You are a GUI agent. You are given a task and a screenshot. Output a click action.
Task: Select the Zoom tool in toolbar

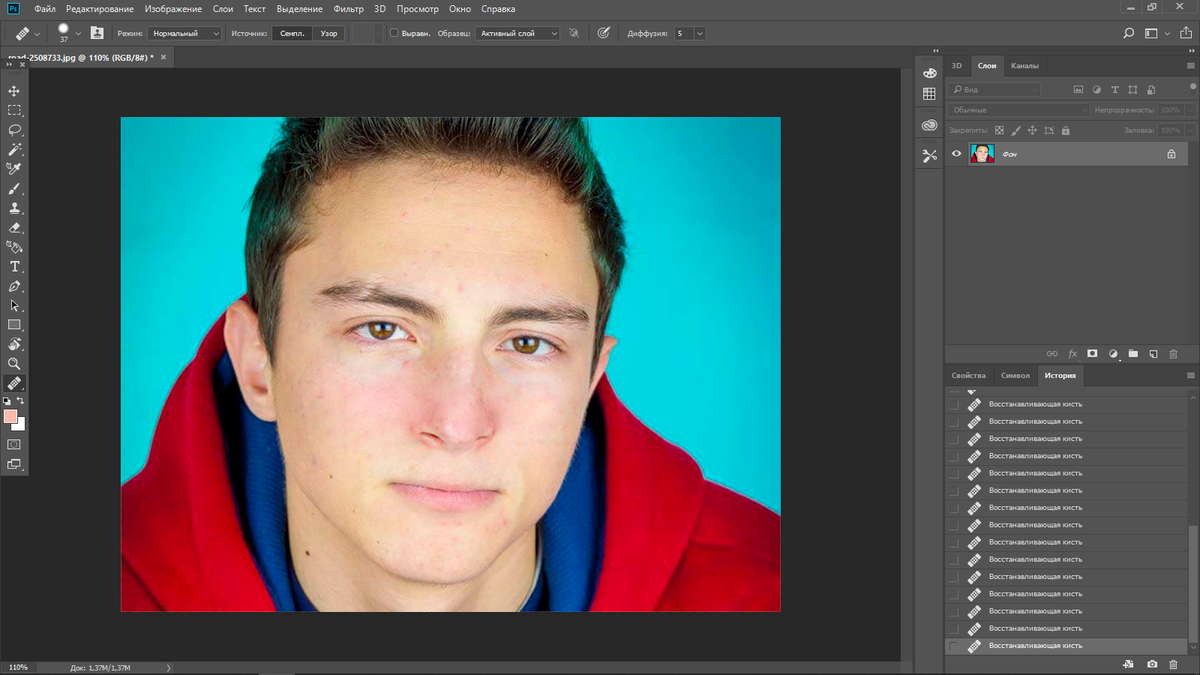point(14,364)
